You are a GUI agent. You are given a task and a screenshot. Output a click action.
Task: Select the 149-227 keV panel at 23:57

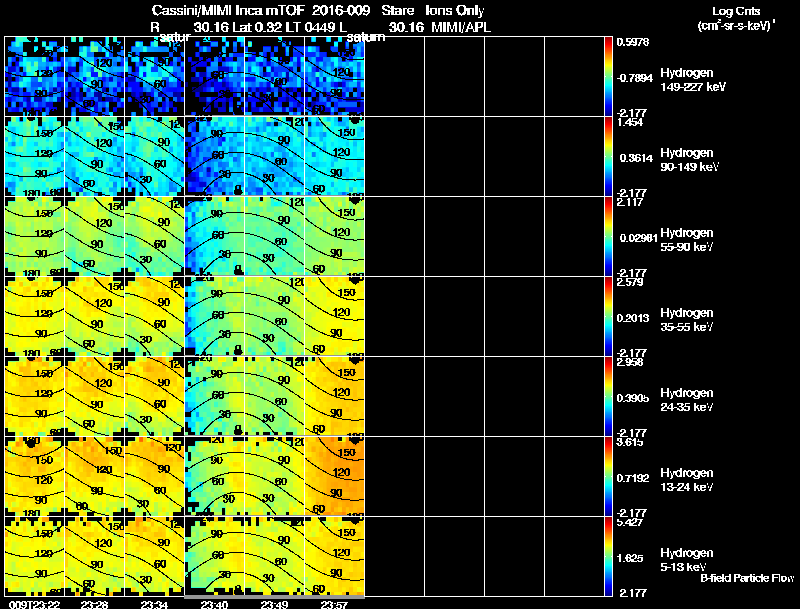335,76
